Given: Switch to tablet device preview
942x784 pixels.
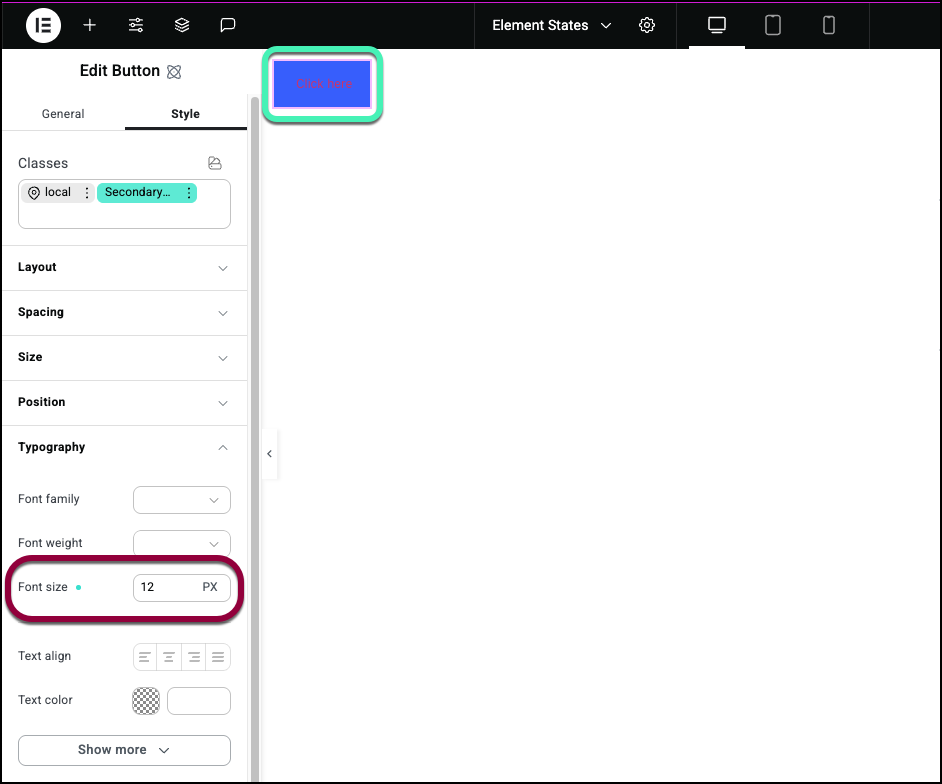Looking at the screenshot, I should (x=773, y=25).
